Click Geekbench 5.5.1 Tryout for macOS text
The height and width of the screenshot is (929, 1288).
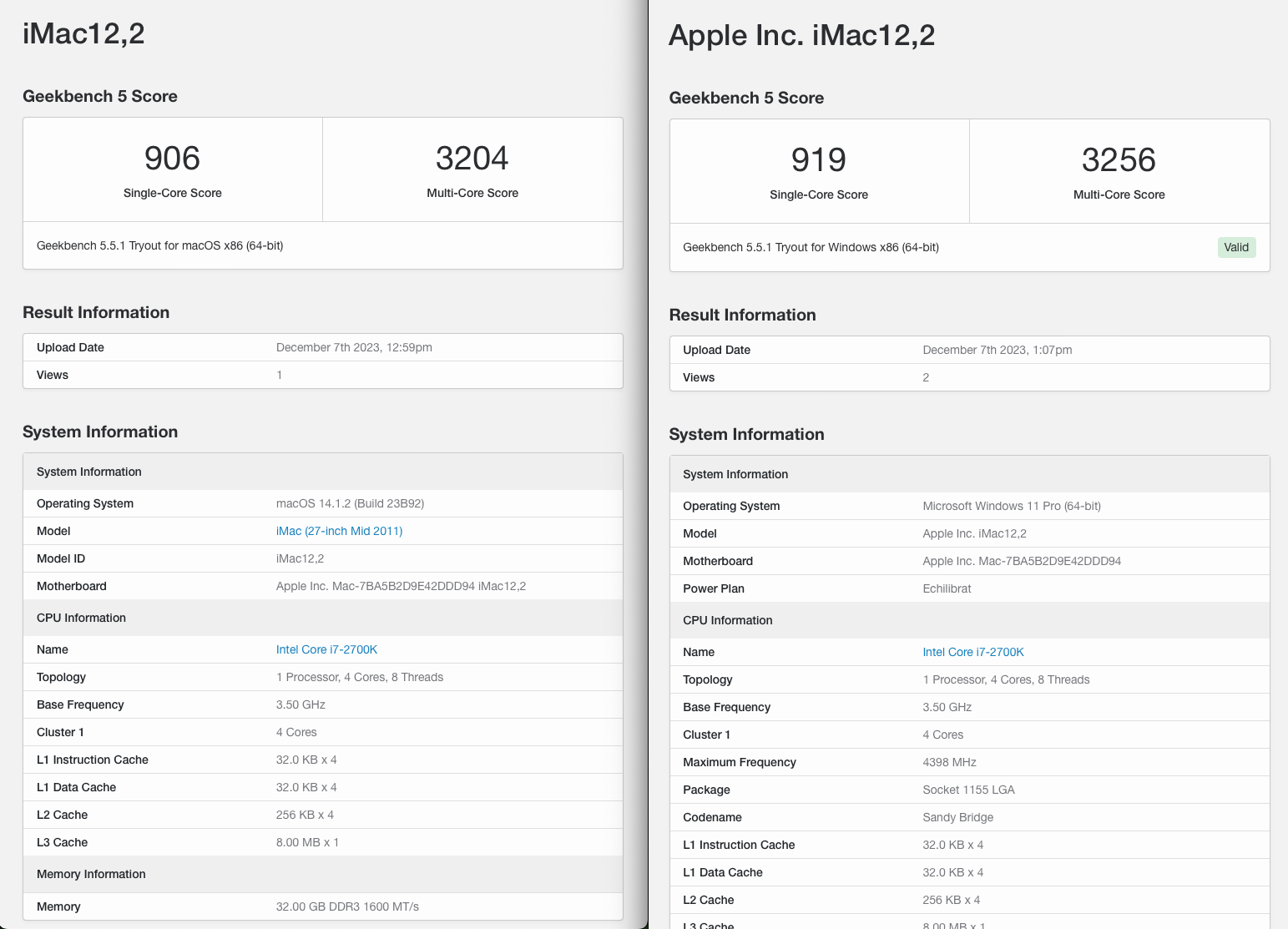coord(159,245)
